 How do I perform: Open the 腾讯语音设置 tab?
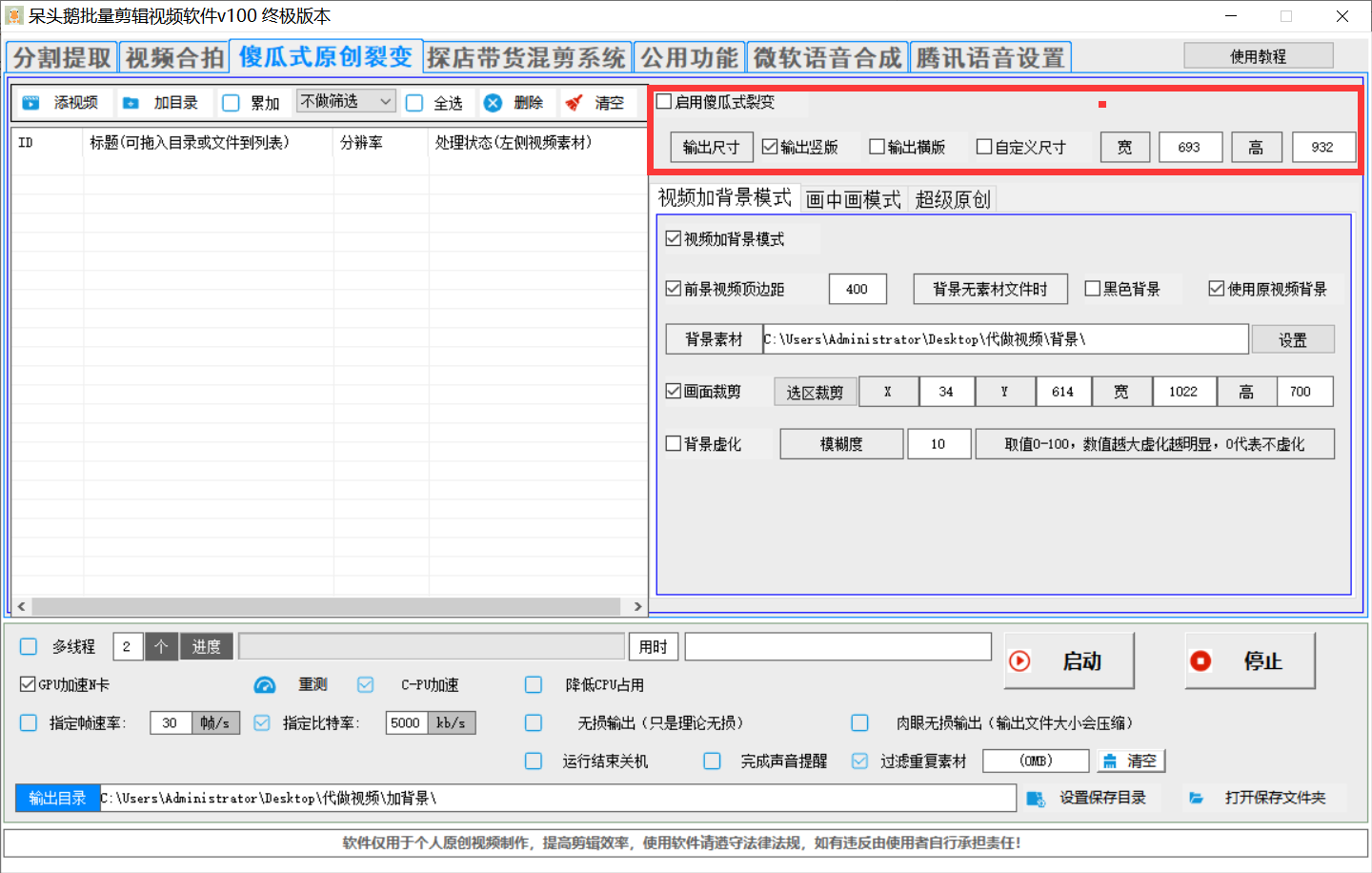tap(991, 57)
